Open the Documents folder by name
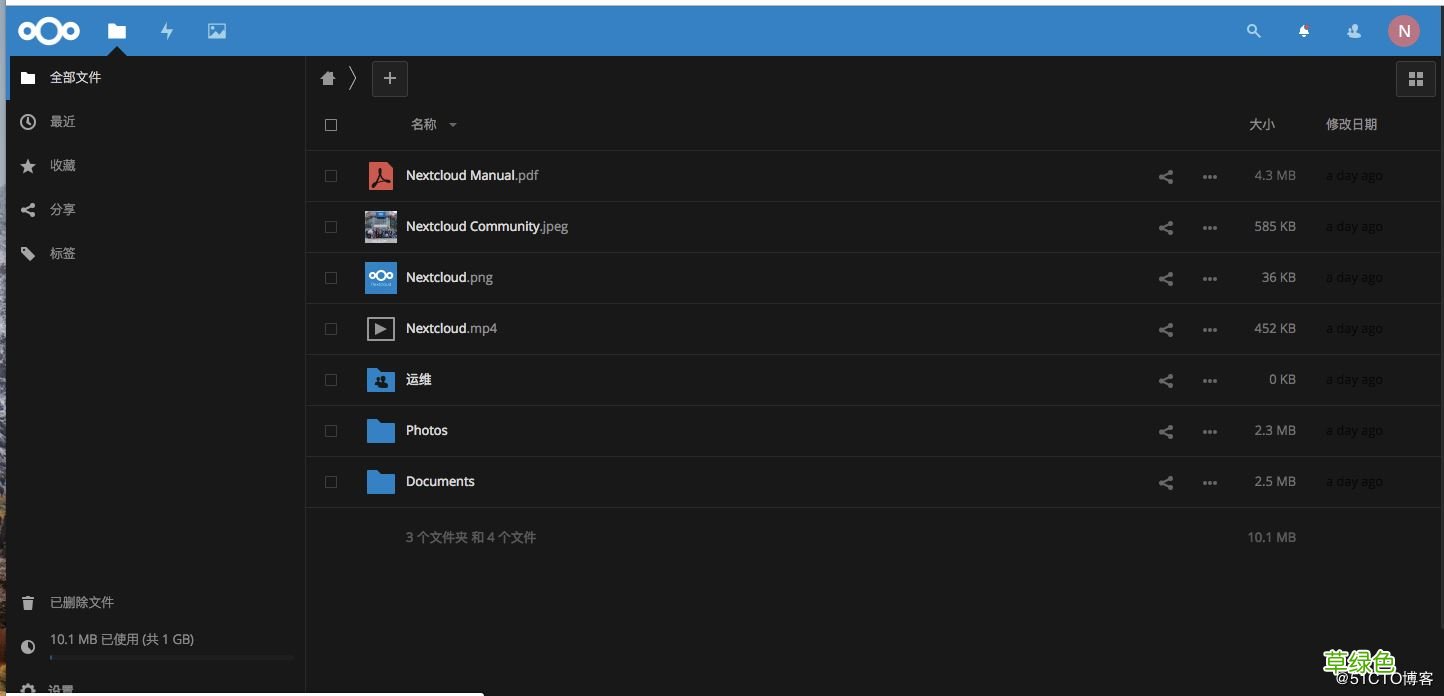 pos(440,482)
